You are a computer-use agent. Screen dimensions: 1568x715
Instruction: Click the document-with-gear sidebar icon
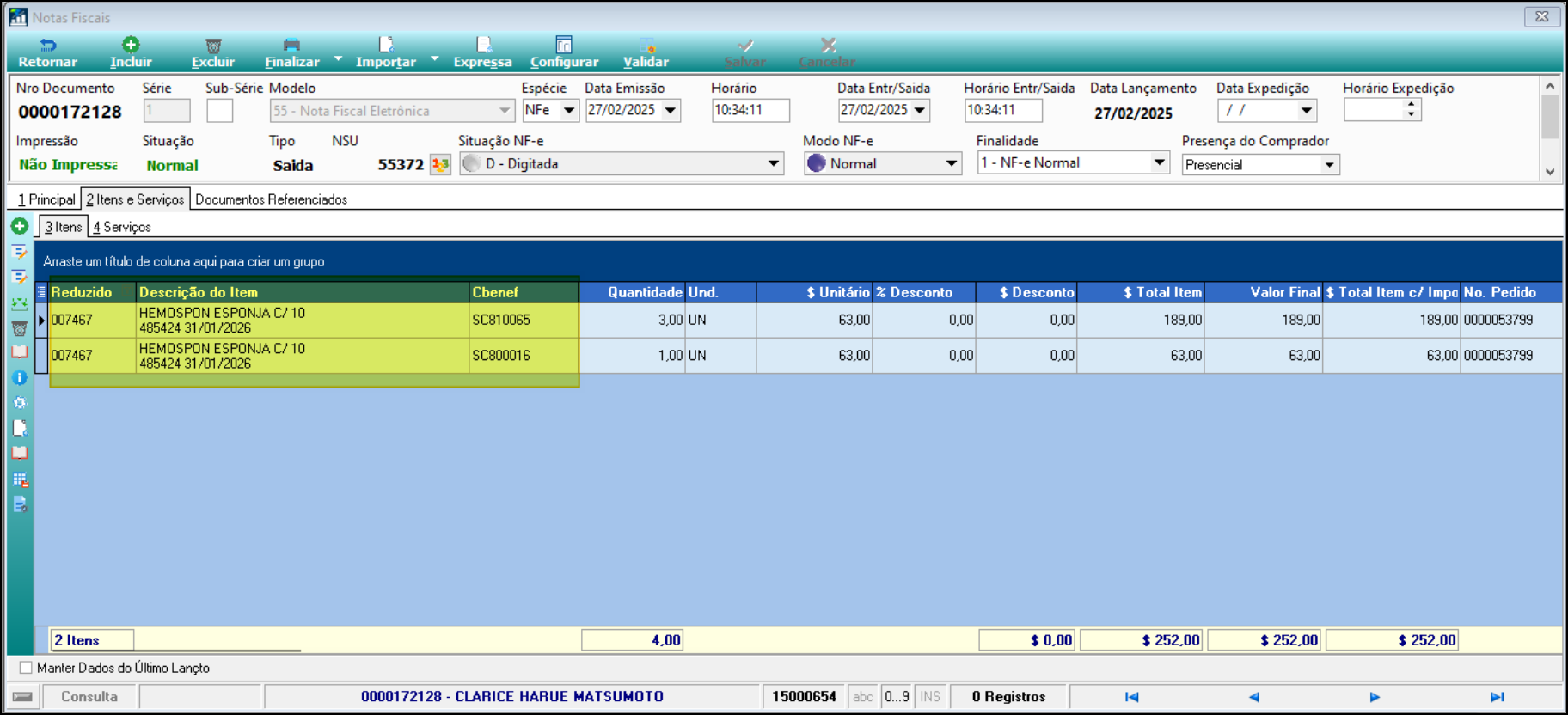pos(20,504)
